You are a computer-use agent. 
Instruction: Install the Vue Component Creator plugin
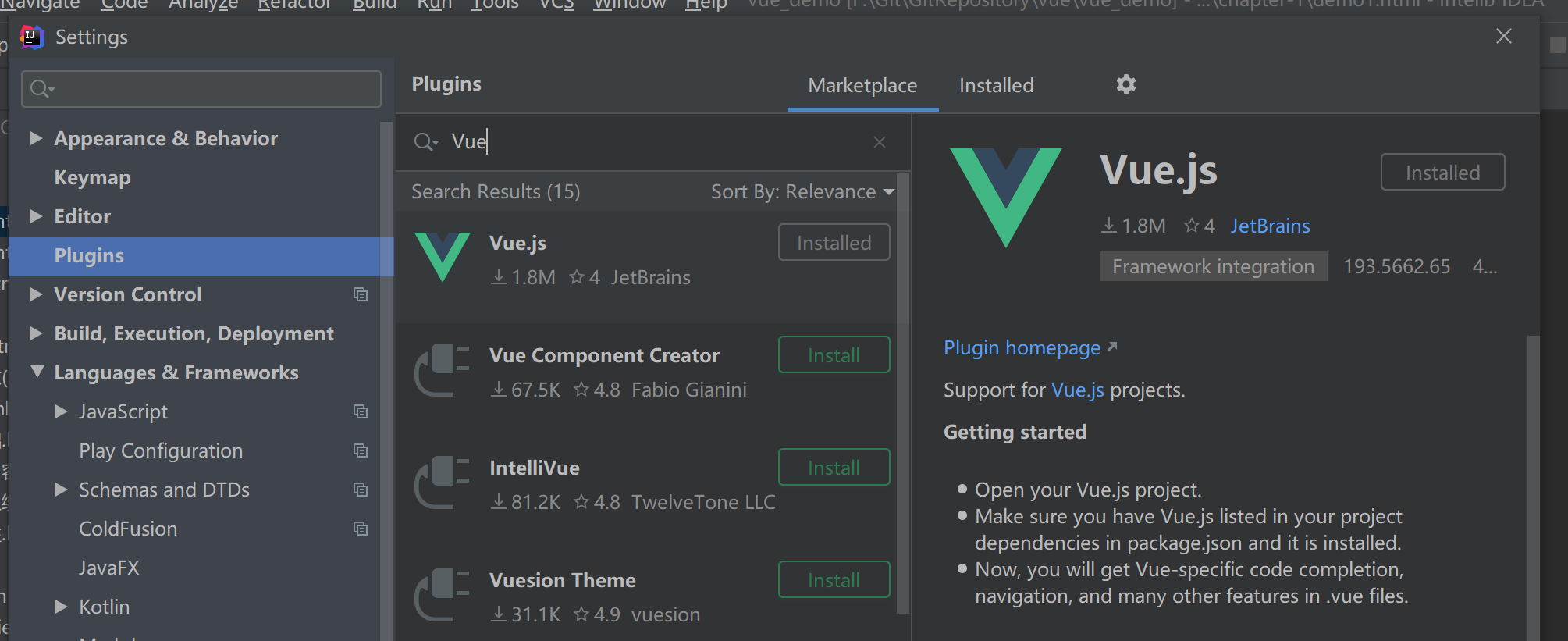tap(834, 355)
